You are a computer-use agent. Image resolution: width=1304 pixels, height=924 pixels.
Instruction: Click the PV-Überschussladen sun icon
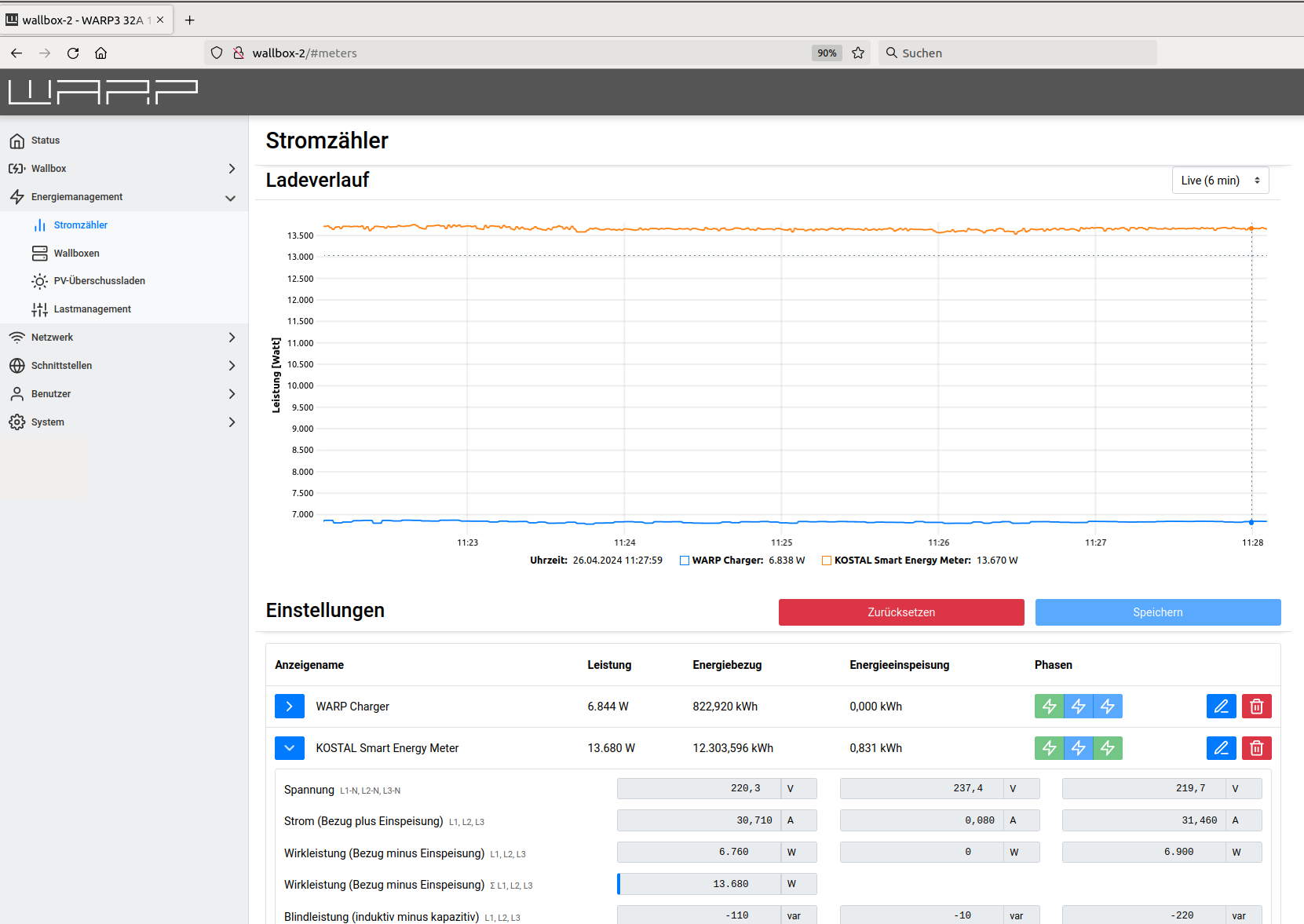point(40,281)
